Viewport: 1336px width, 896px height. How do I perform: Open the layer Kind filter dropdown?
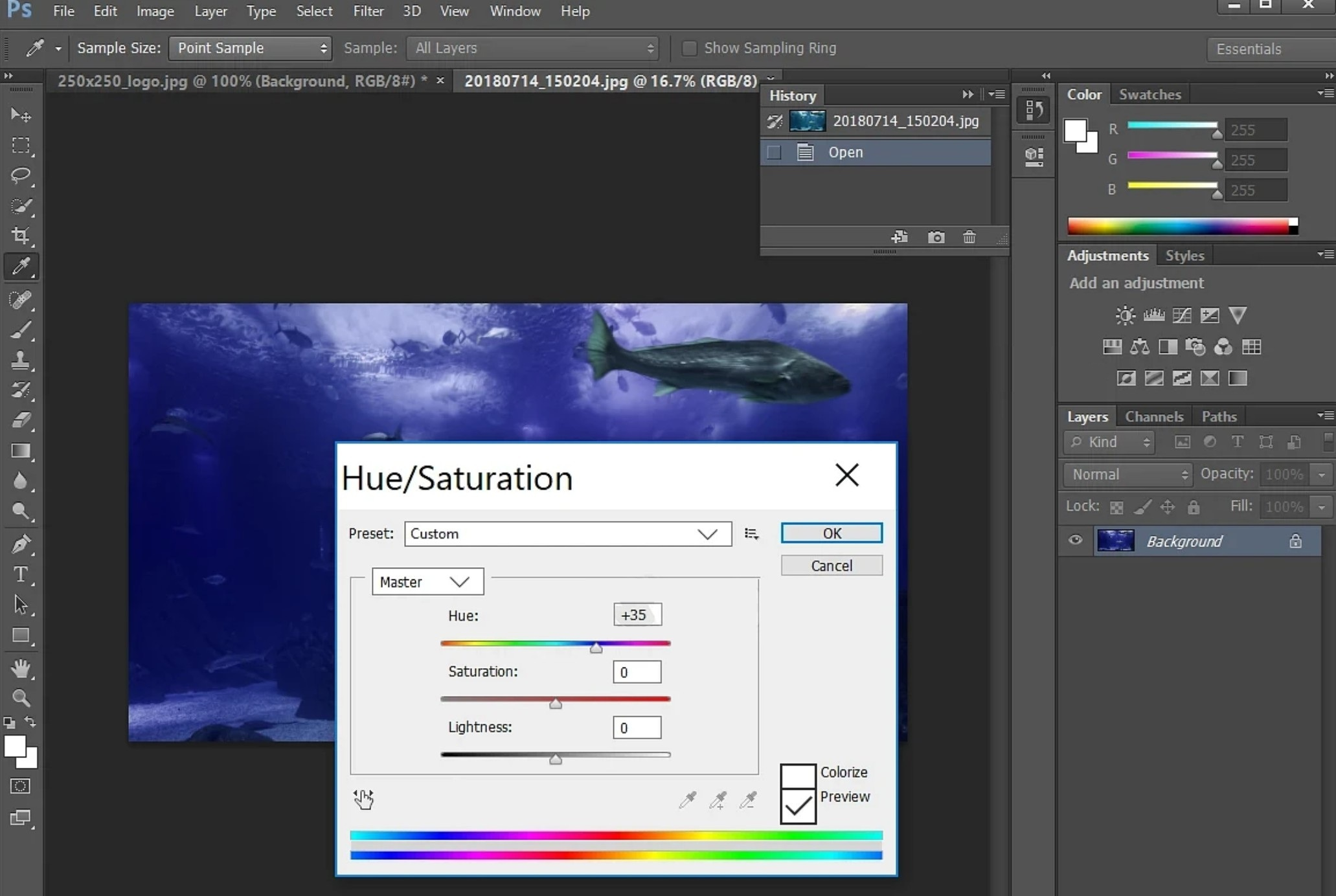[x=1109, y=442]
